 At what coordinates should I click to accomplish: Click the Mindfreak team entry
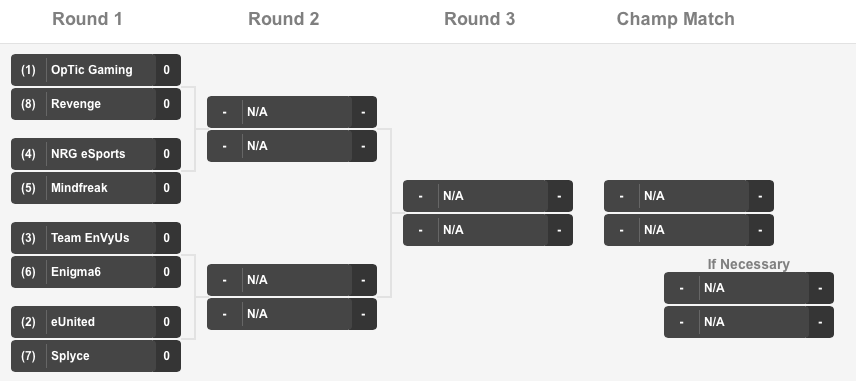coord(96,188)
